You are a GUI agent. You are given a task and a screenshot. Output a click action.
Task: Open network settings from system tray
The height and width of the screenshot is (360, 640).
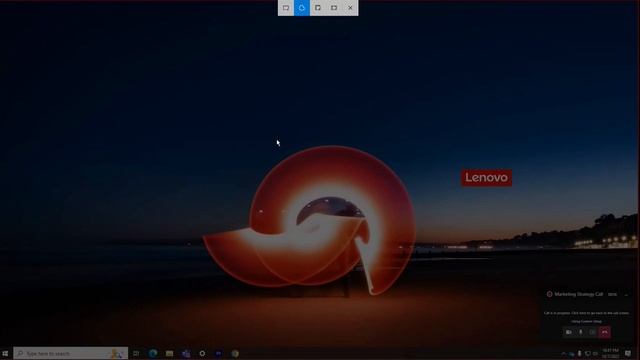click(587, 353)
